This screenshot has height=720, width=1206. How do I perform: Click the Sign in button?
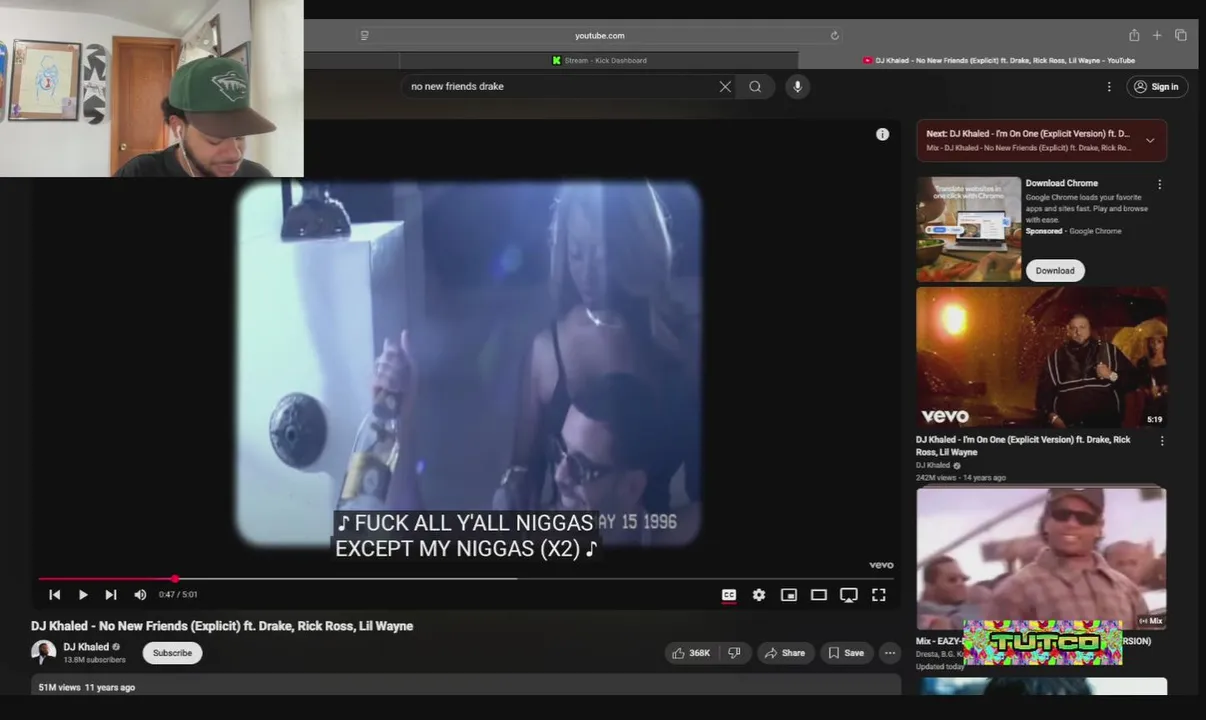(1156, 87)
